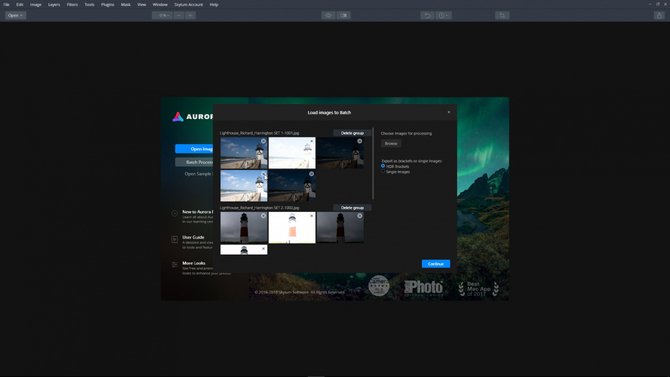Open the Filters menu
Viewport: 670px width, 377px height.
[72, 5]
